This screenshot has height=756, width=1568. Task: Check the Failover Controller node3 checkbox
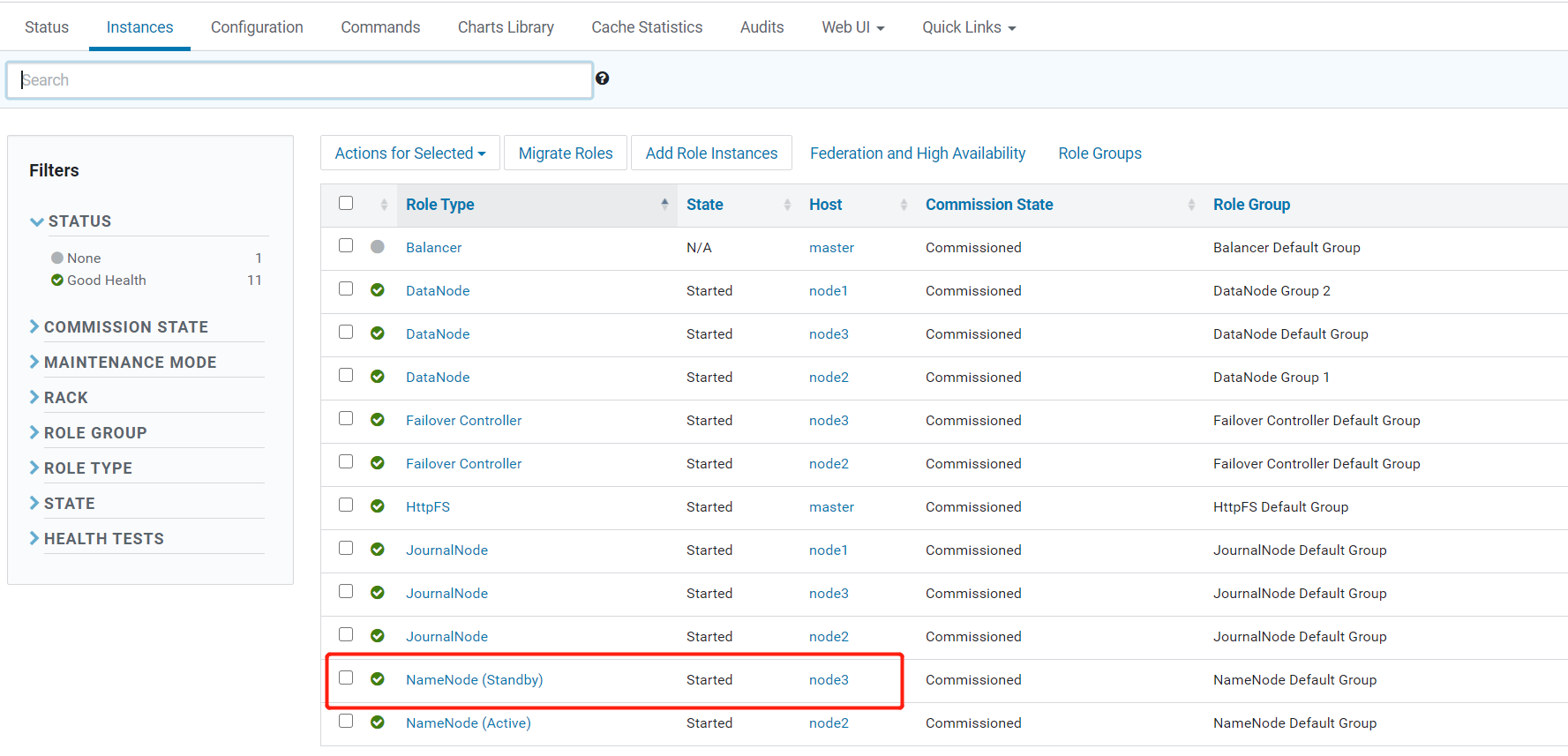(346, 418)
